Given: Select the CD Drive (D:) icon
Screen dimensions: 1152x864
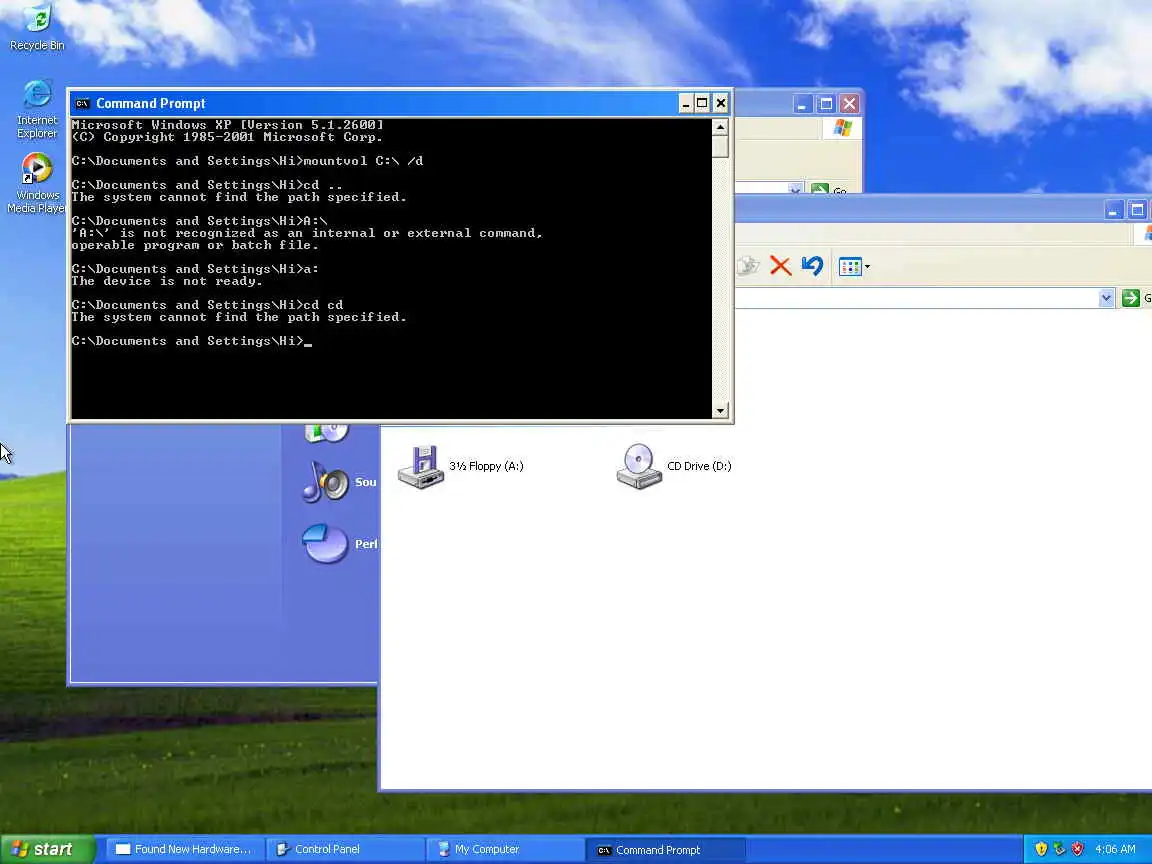Looking at the screenshot, I should coord(674,467).
